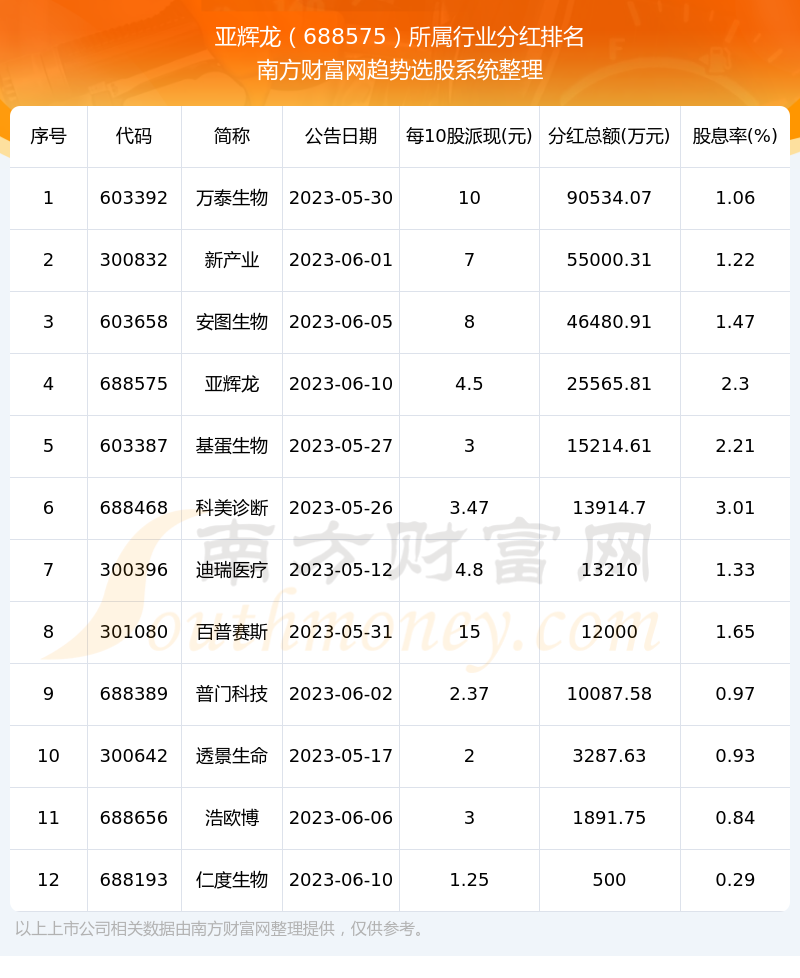The height and width of the screenshot is (978, 800).
Task: Select the 公告日期 column header
Action: pyautogui.click(x=340, y=136)
